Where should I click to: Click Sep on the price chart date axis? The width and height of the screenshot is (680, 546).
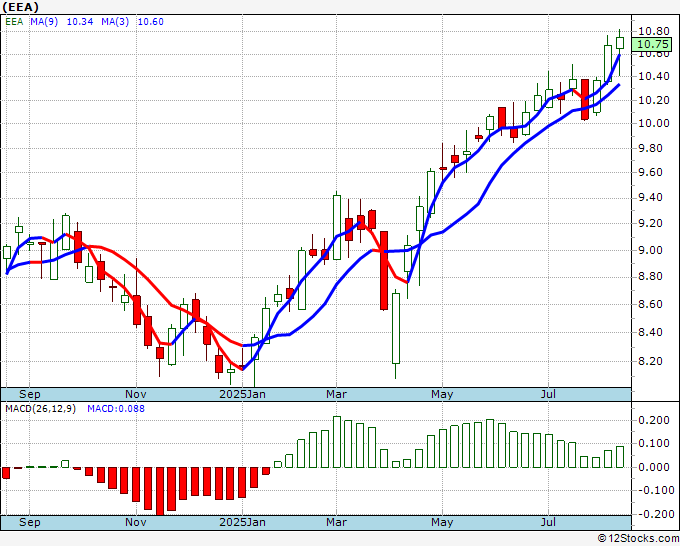29,394
